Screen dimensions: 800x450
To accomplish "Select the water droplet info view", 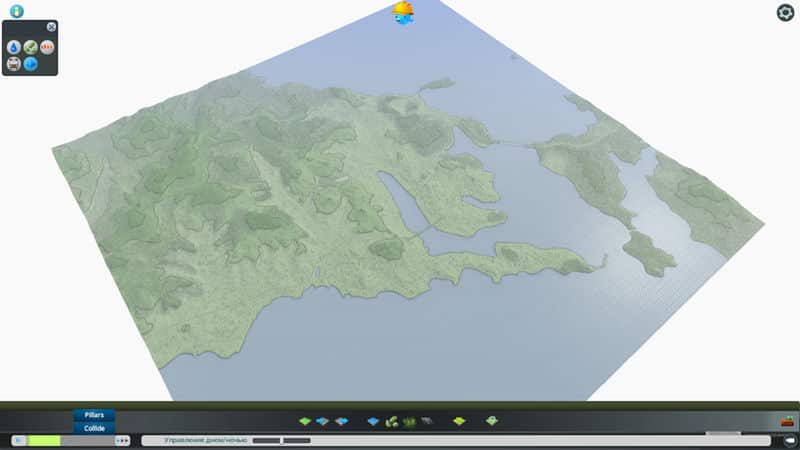I will pyautogui.click(x=14, y=47).
